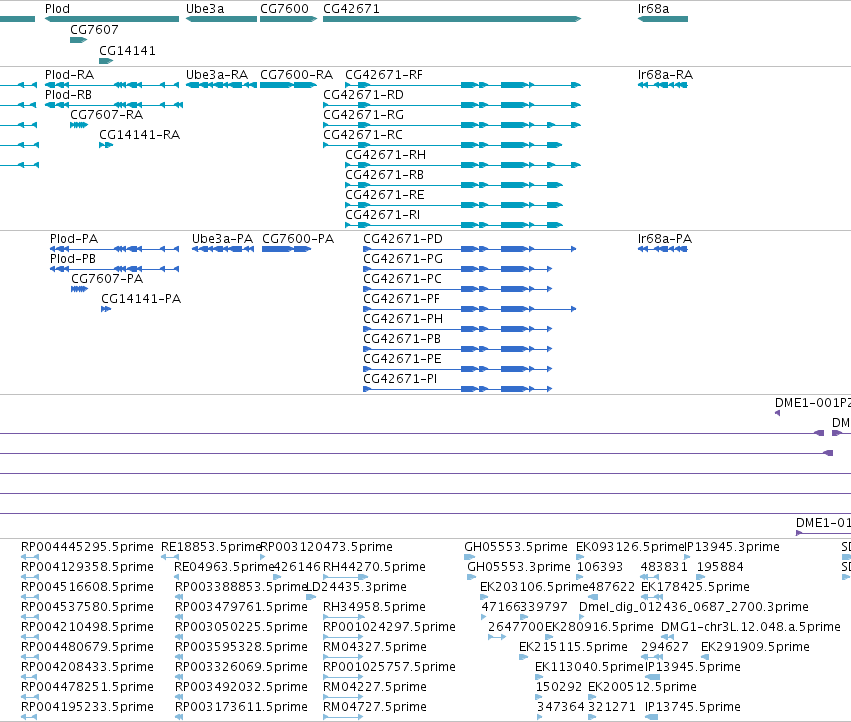Select protein CG7607-PA
The height and width of the screenshot is (722, 851).
coord(107,279)
